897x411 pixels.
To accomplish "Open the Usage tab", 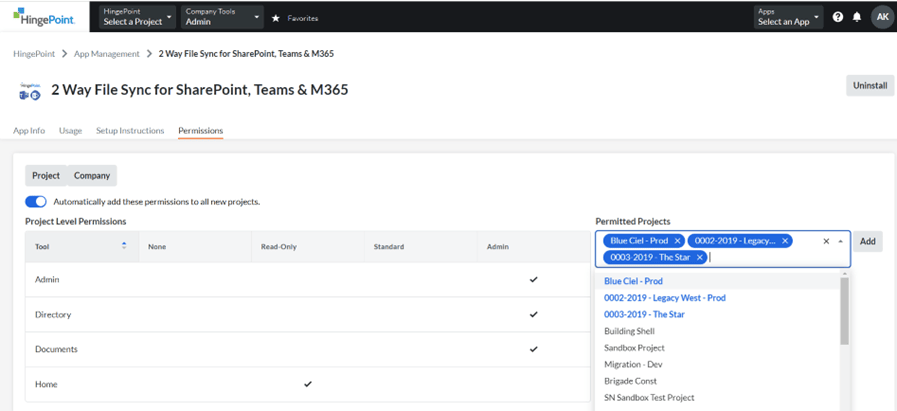I will point(70,131).
